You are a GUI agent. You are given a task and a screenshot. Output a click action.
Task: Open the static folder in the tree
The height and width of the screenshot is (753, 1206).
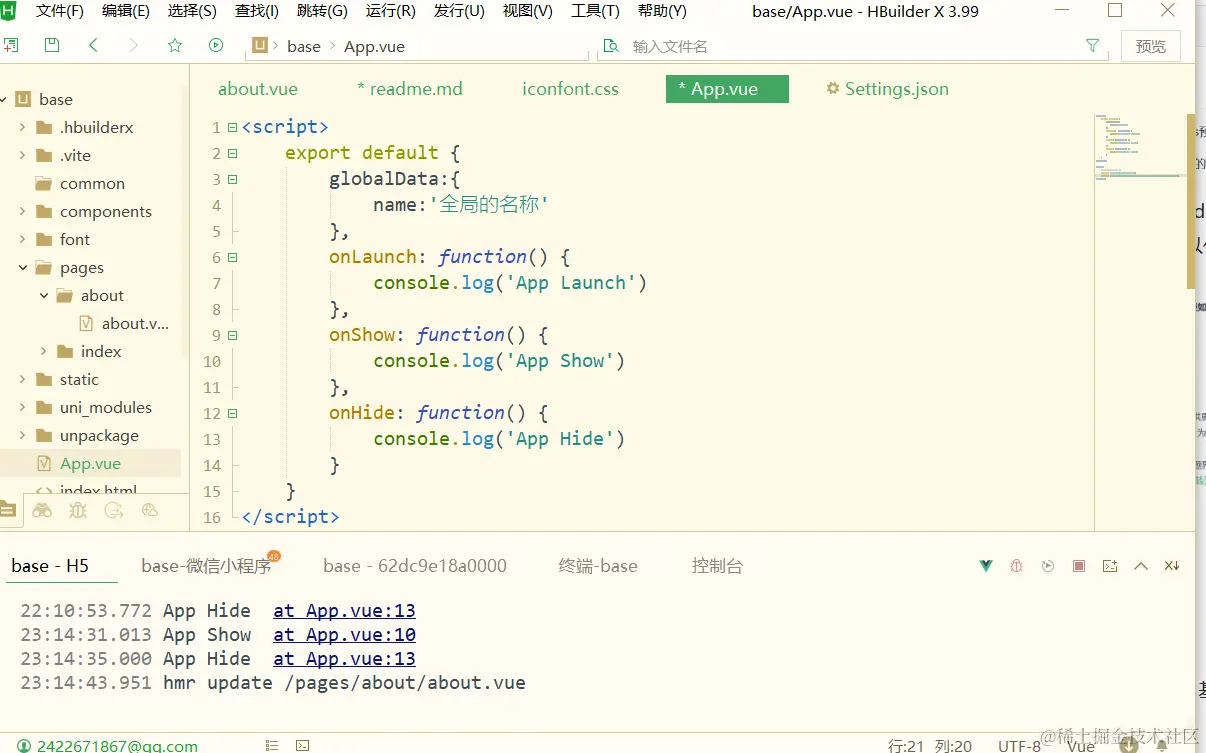tap(79, 379)
